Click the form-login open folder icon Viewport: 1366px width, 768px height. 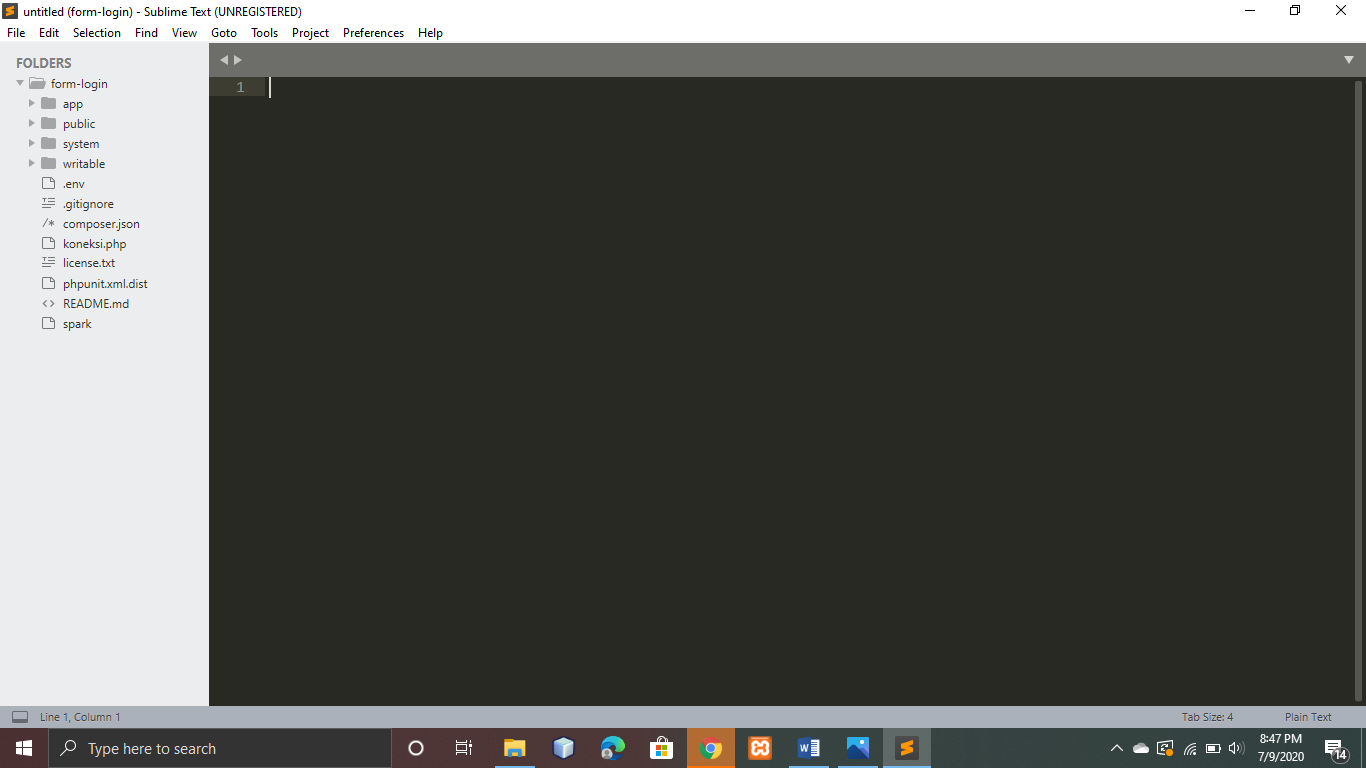pyautogui.click(x=37, y=83)
